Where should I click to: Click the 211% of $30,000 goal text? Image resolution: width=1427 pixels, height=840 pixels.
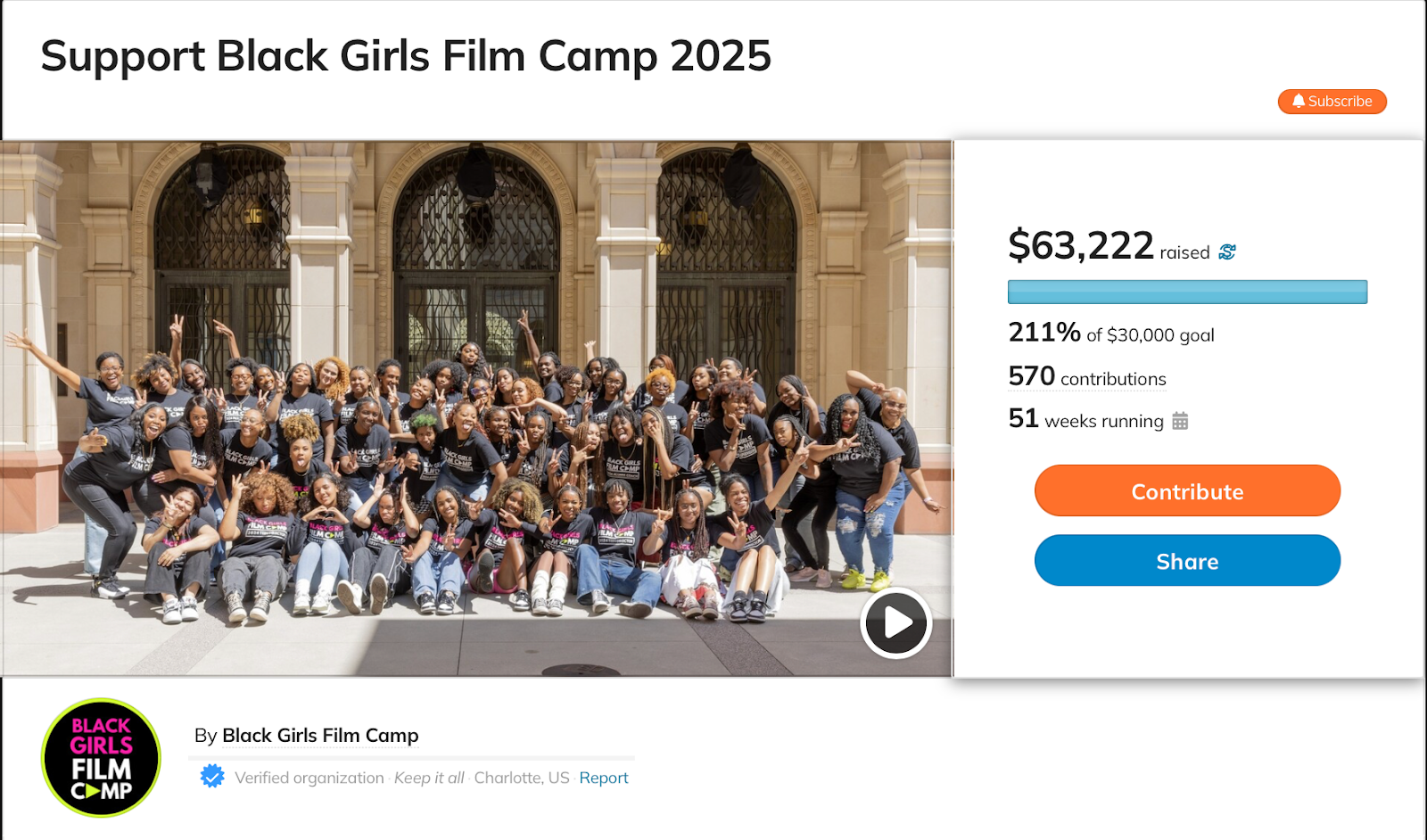pos(1110,334)
